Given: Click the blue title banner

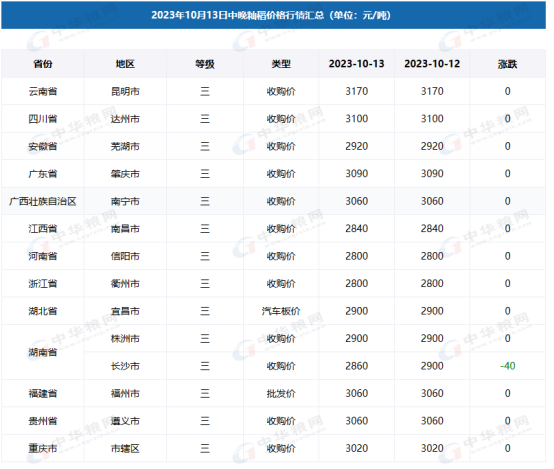Looking at the screenshot, I should click(273, 15).
